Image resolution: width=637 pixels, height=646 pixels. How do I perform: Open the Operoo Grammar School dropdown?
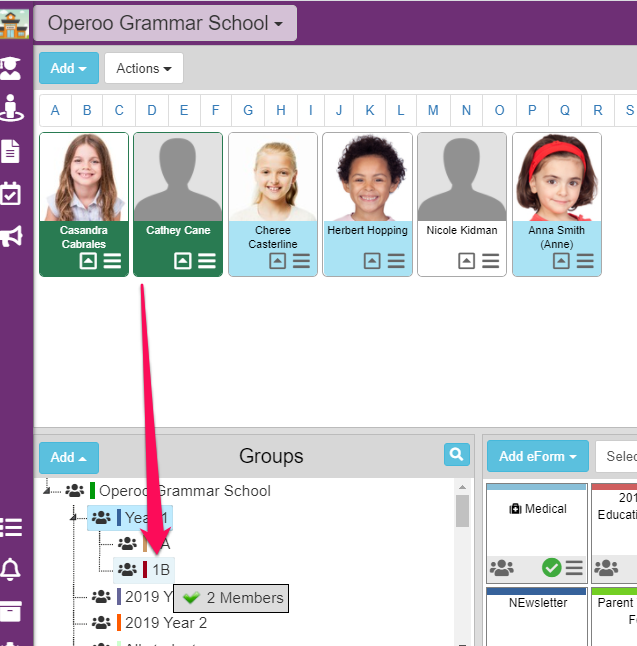[165, 22]
